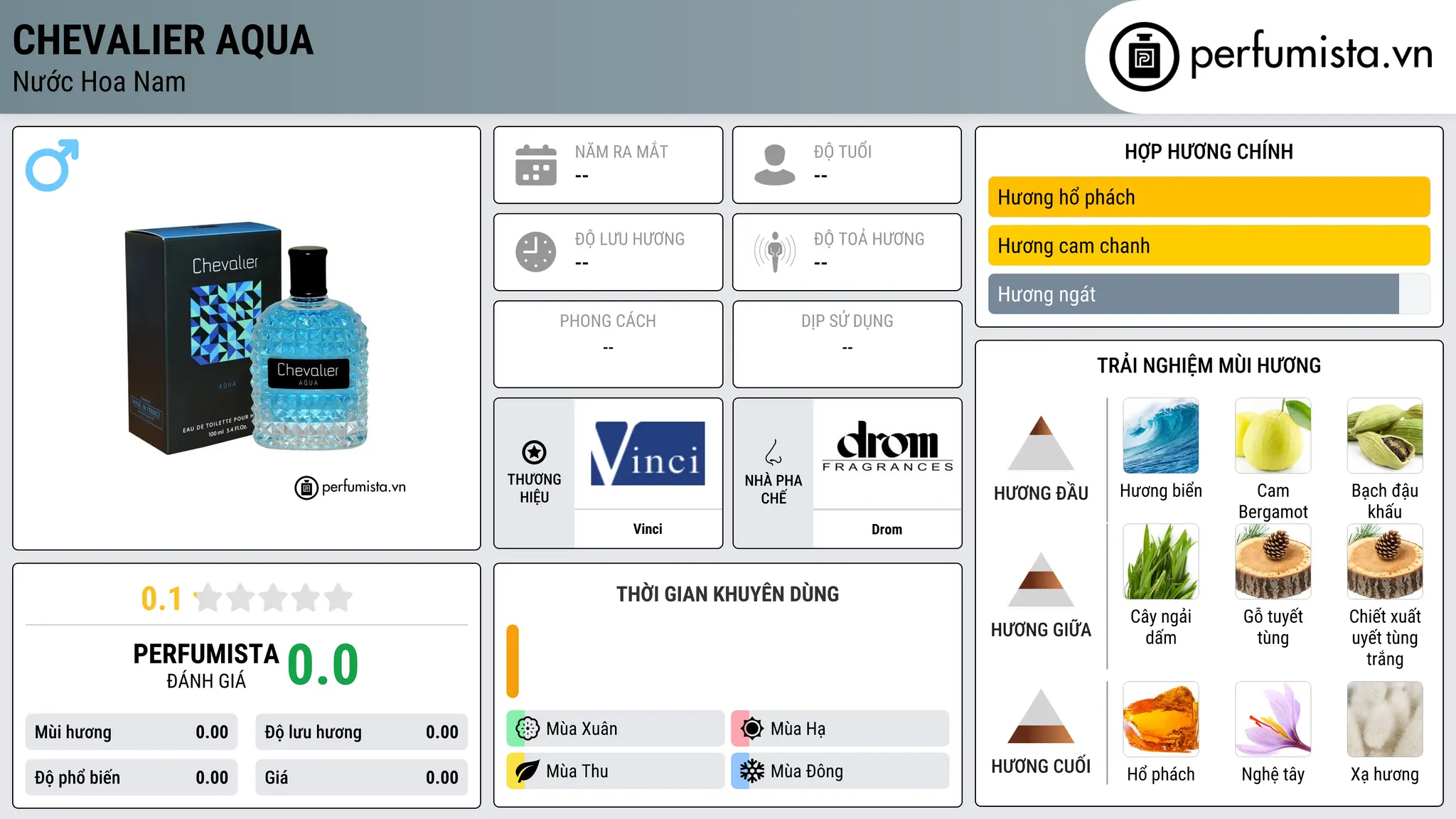Screen dimensions: 1456x819
Task: Click the Độ lưu hương score row
Action: [x=362, y=732]
